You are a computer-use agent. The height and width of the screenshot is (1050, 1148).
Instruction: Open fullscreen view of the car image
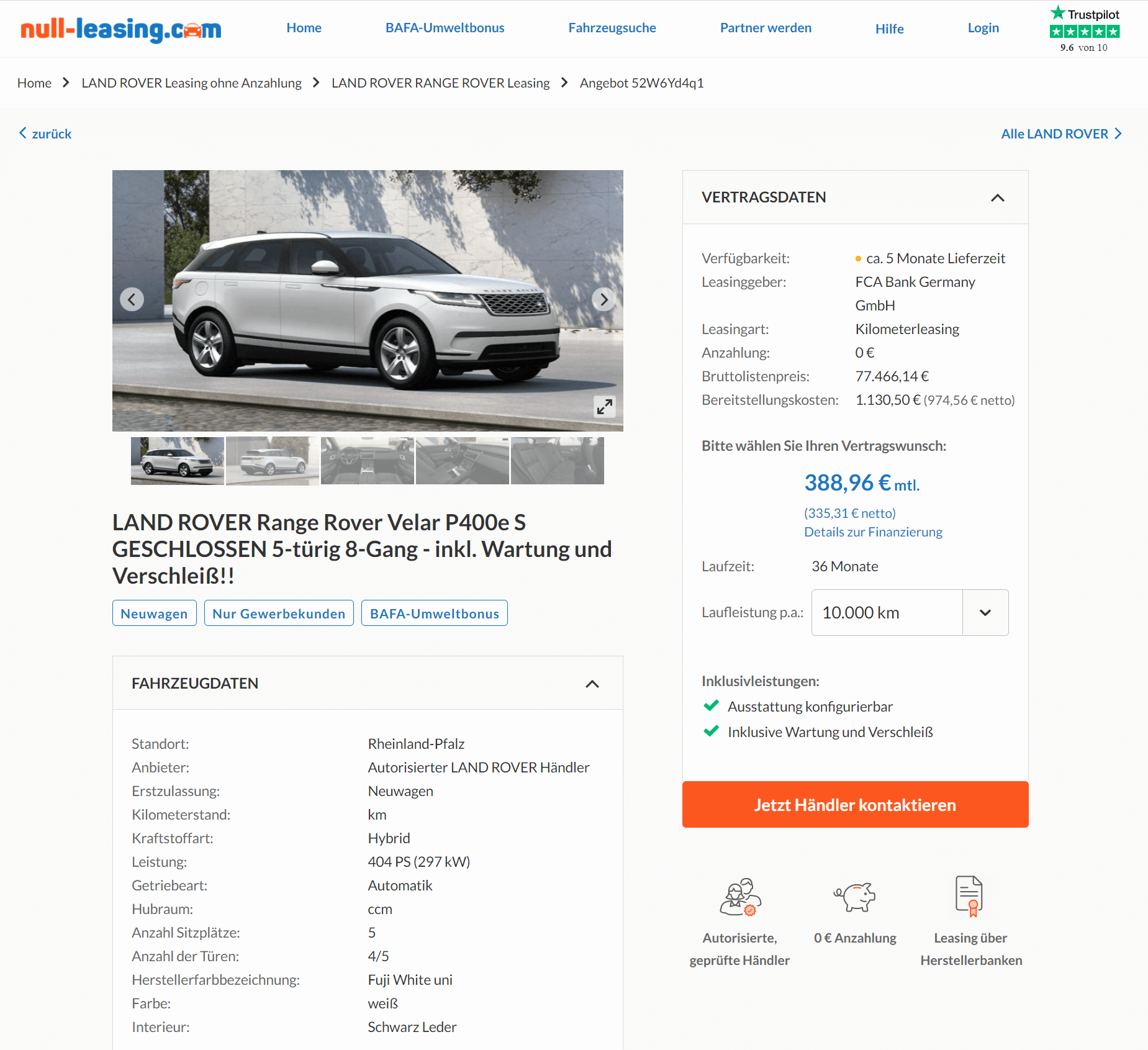605,407
